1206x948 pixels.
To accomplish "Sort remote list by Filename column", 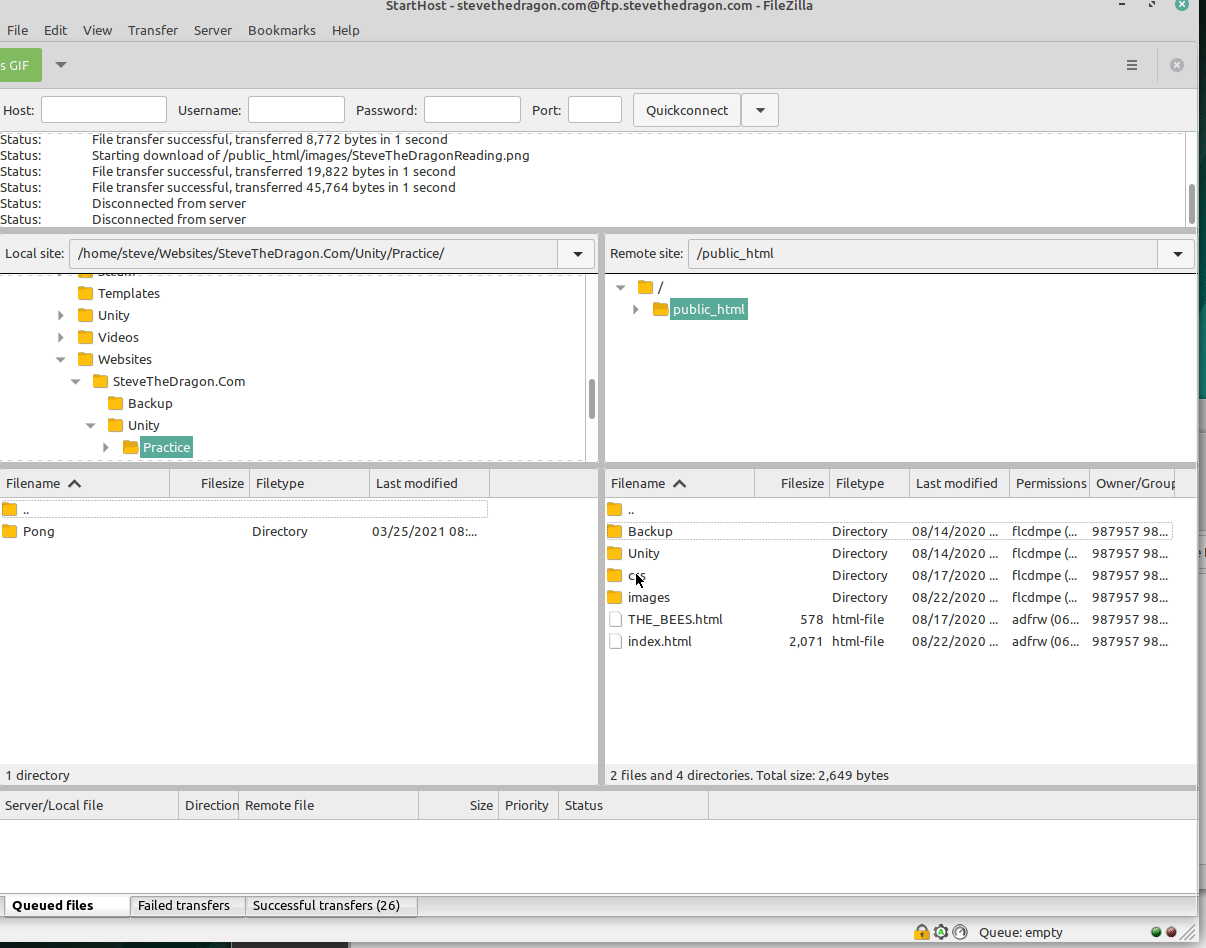I will (x=680, y=483).
